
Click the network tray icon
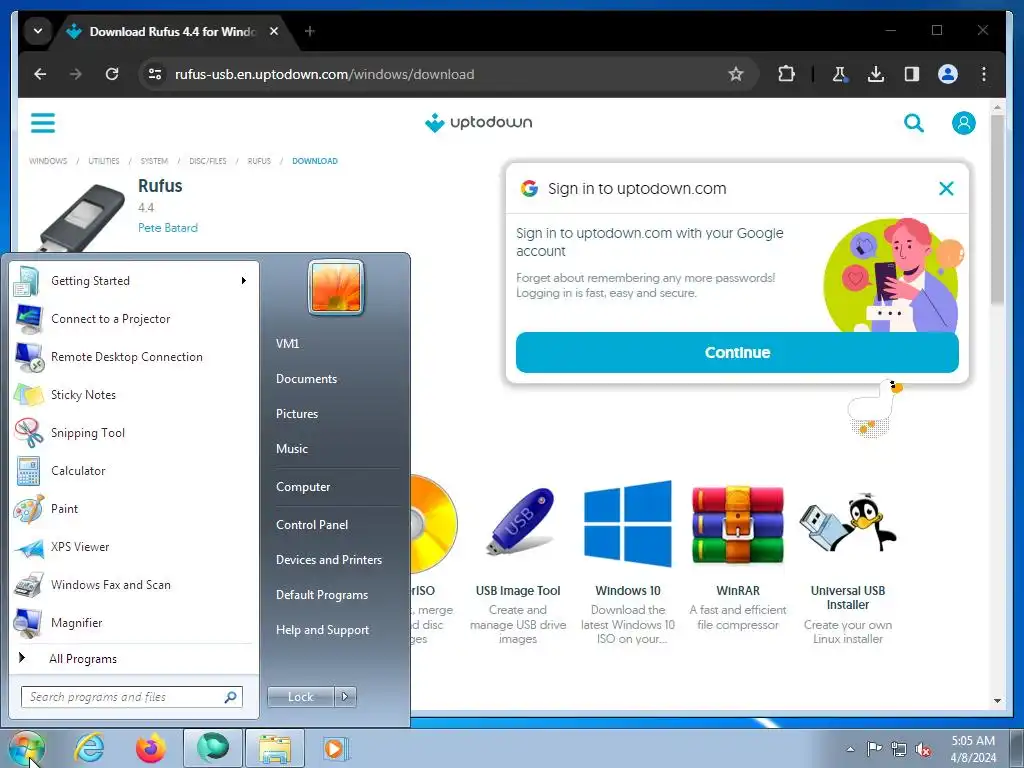coord(899,750)
